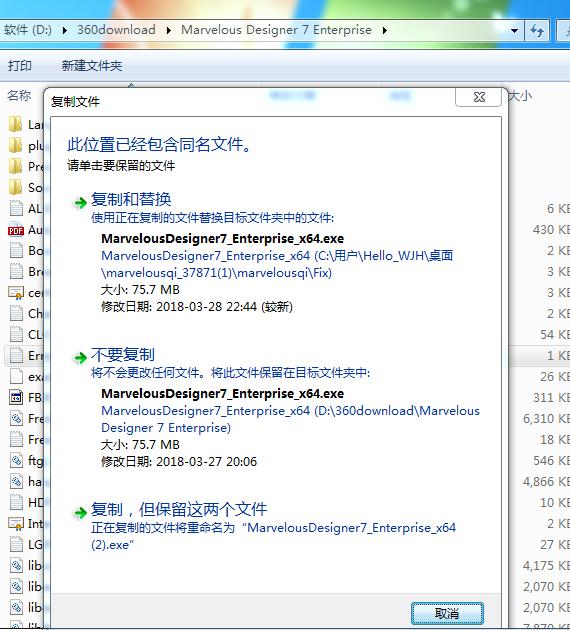The height and width of the screenshot is (630, 570).
Task: Click 新建文件夹 in Explorer toolbar
Action: coord(92,65)
